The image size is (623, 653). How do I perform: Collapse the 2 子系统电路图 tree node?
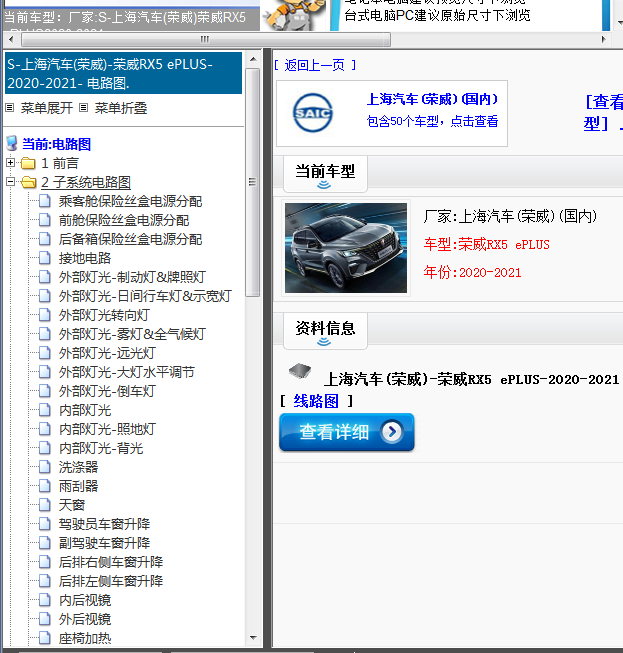click(11, 182)
